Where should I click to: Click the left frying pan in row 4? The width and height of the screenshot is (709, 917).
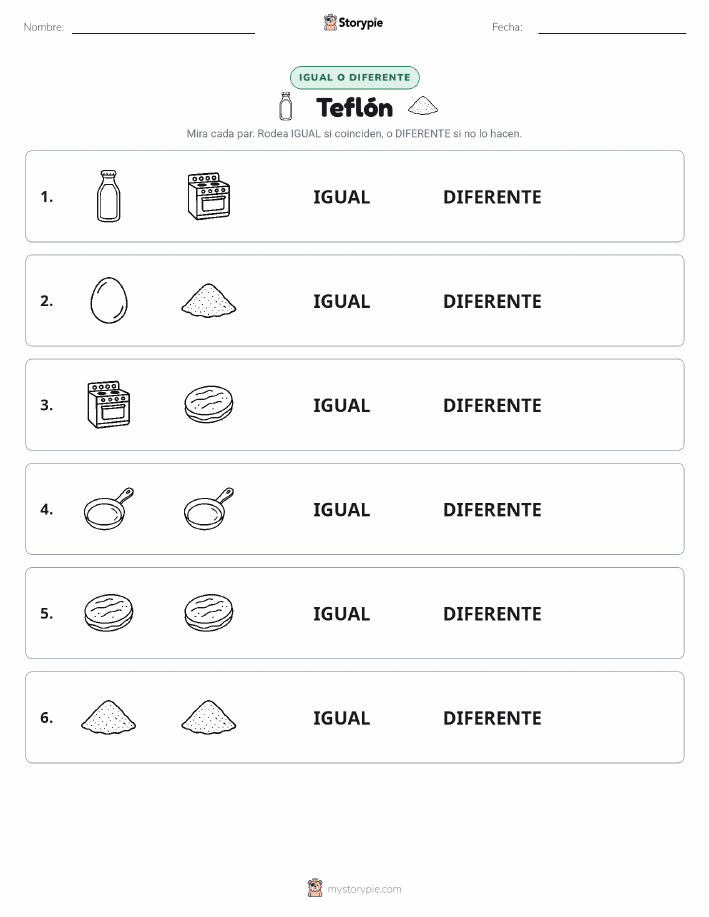[x=109, y=509]
